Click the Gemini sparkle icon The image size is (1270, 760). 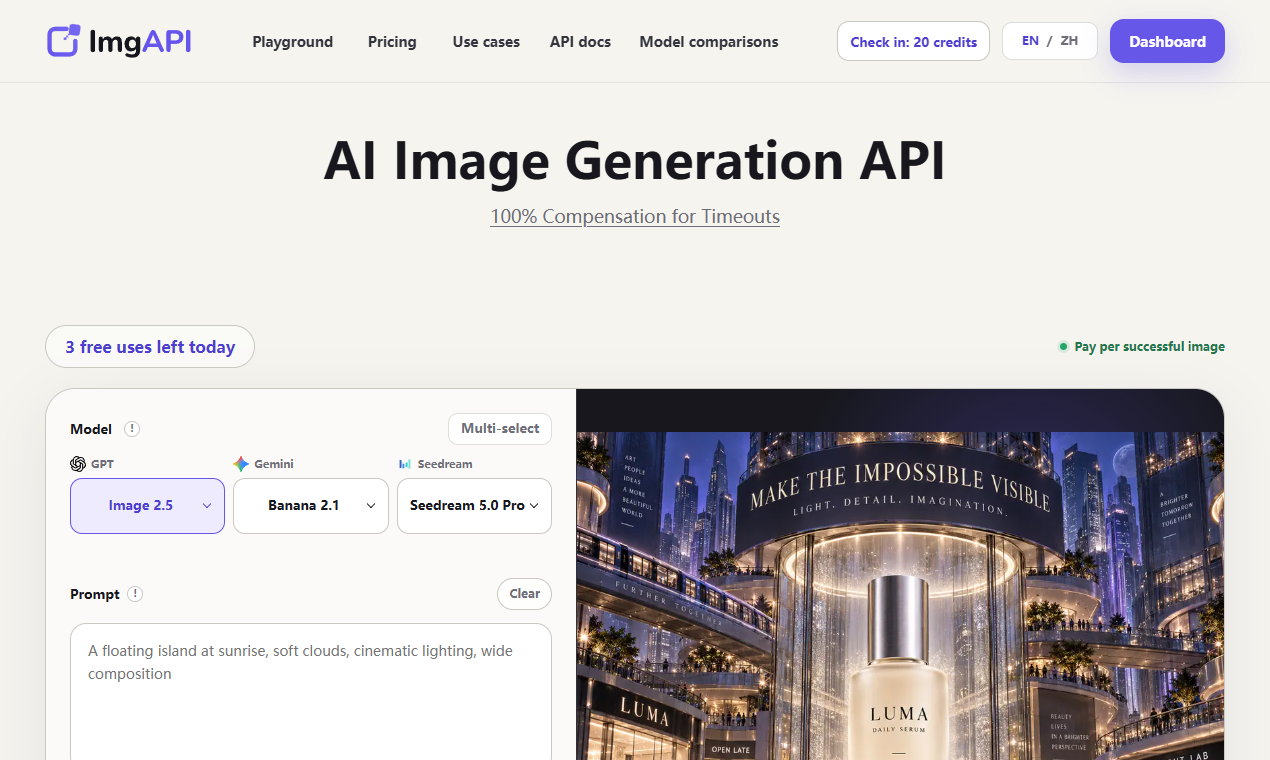[x=241, y=464]
